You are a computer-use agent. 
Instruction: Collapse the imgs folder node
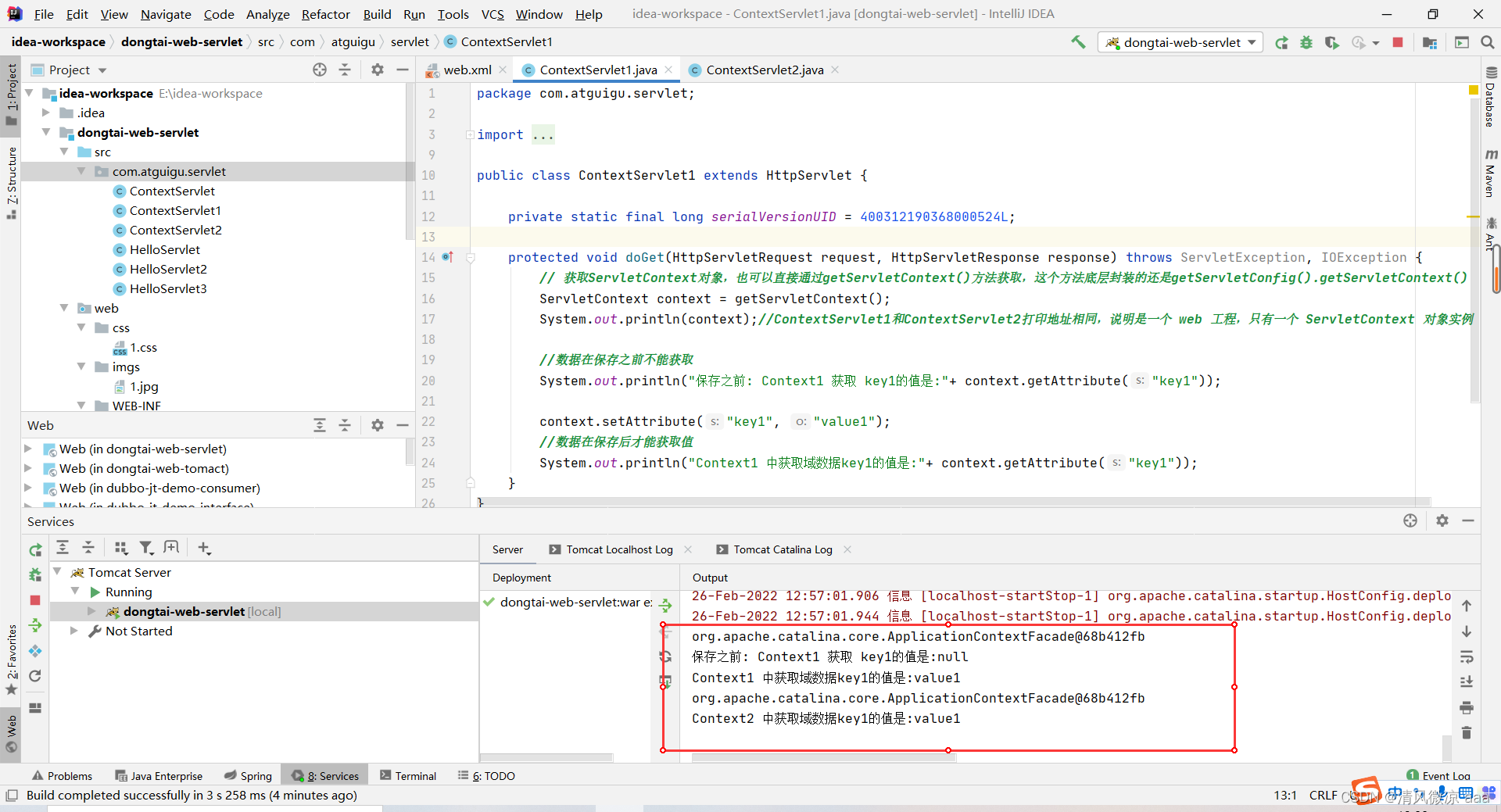coord(81,367)
